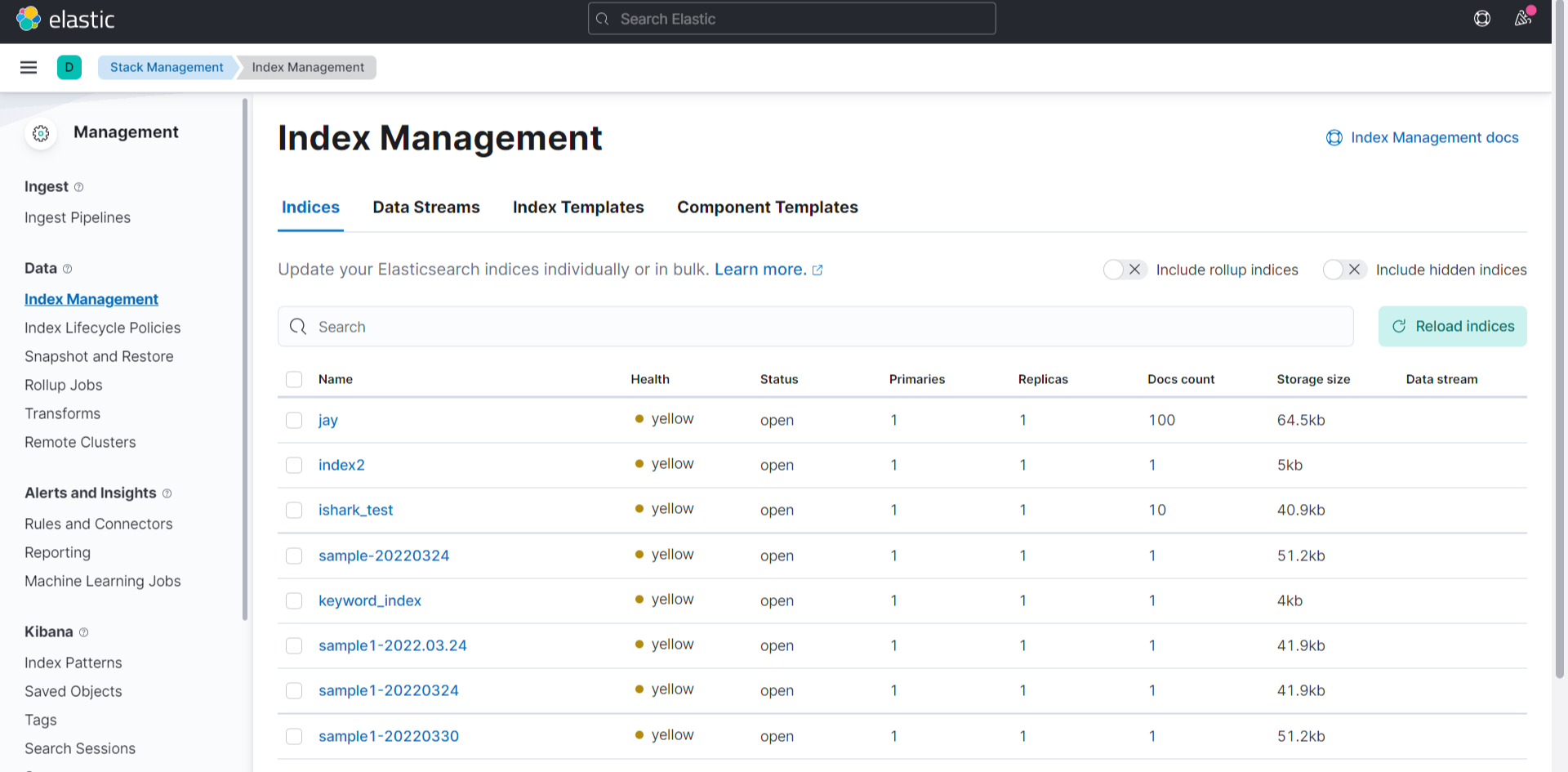Open Index Patterns in sidebar
1568x772 pixels.
[x=73, y=663]
